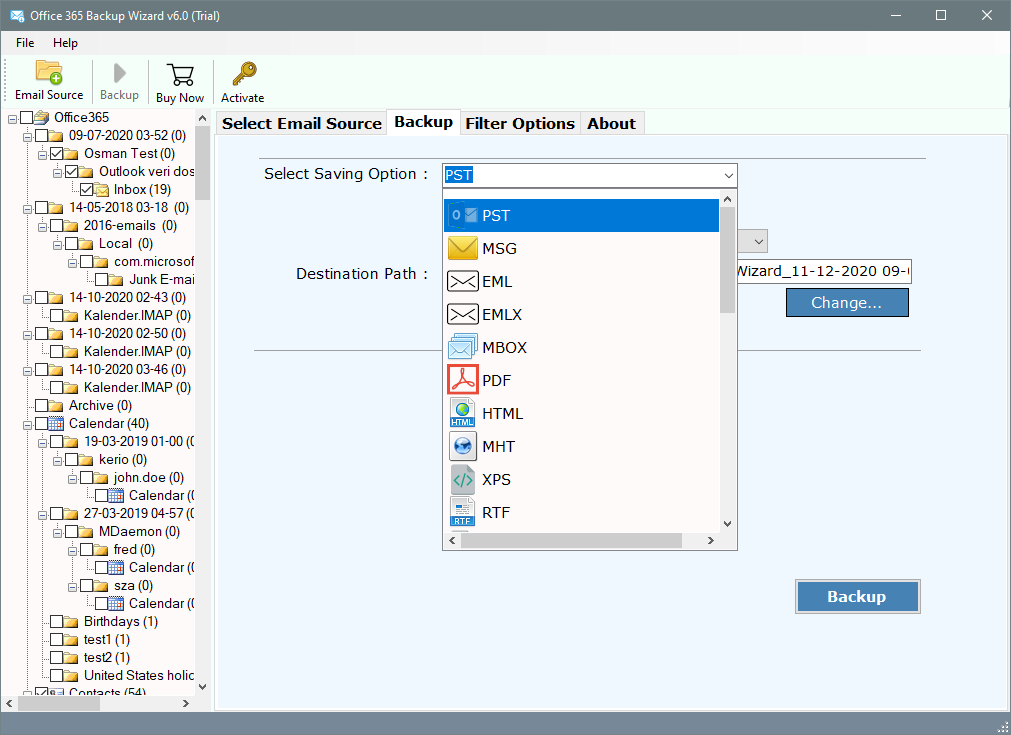Collapse the Calendar (40) tree node
Screen dimensions: 1011x735
(27, 425)
